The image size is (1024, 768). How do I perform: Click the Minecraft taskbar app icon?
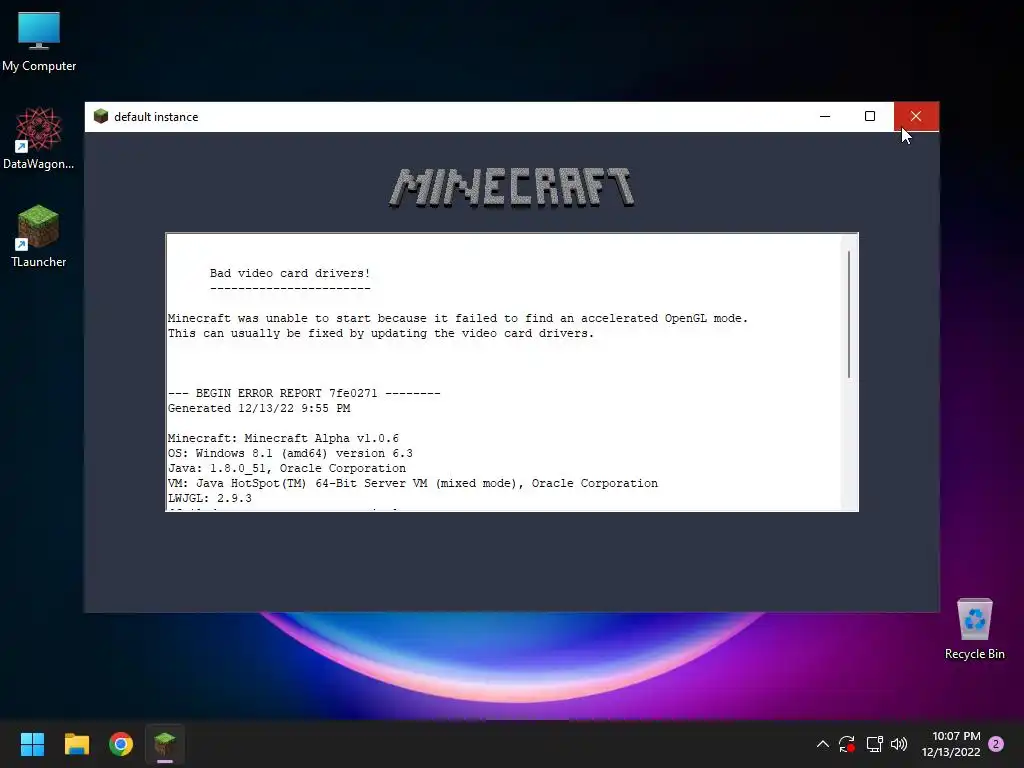tap(165, 744)
